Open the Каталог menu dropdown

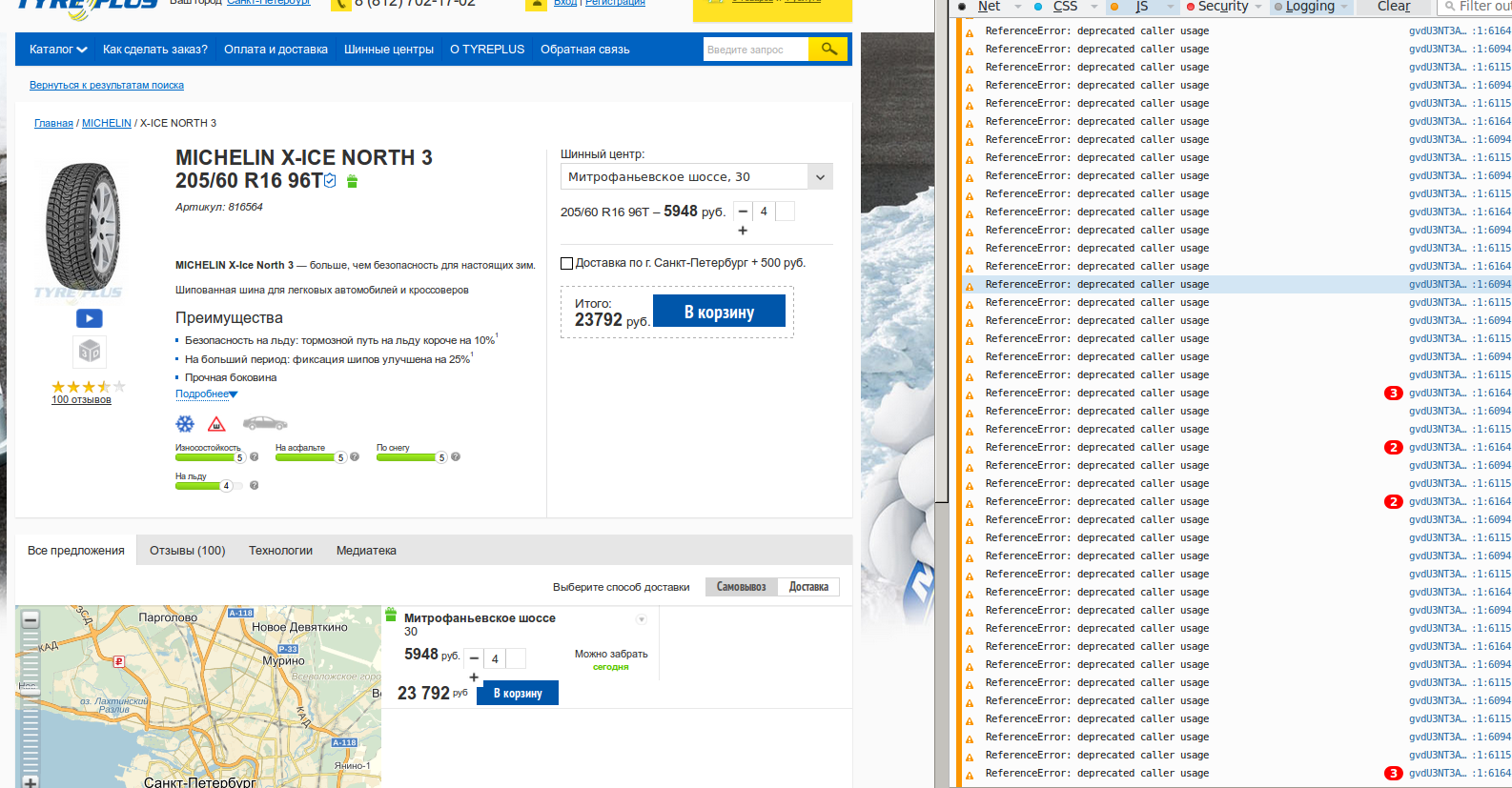[x=58, y=50]
